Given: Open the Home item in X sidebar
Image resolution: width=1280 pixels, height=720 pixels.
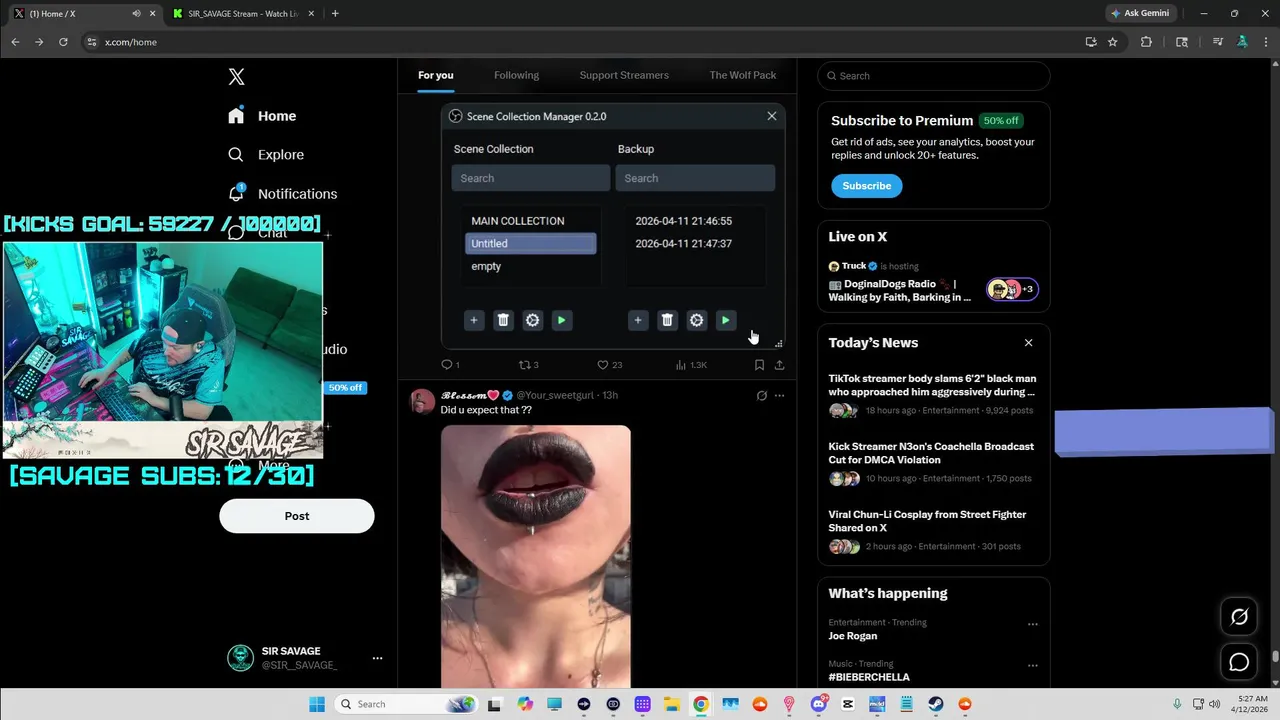Looking at the screenshot, I should (x=262, y=116).
